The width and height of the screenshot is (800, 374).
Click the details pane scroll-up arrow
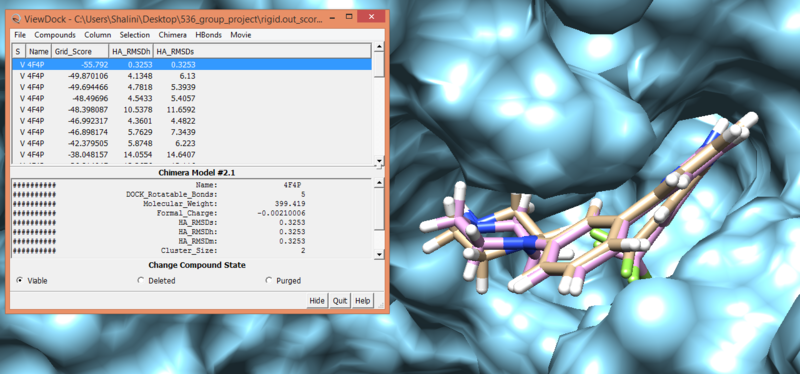tap(379, 183)
